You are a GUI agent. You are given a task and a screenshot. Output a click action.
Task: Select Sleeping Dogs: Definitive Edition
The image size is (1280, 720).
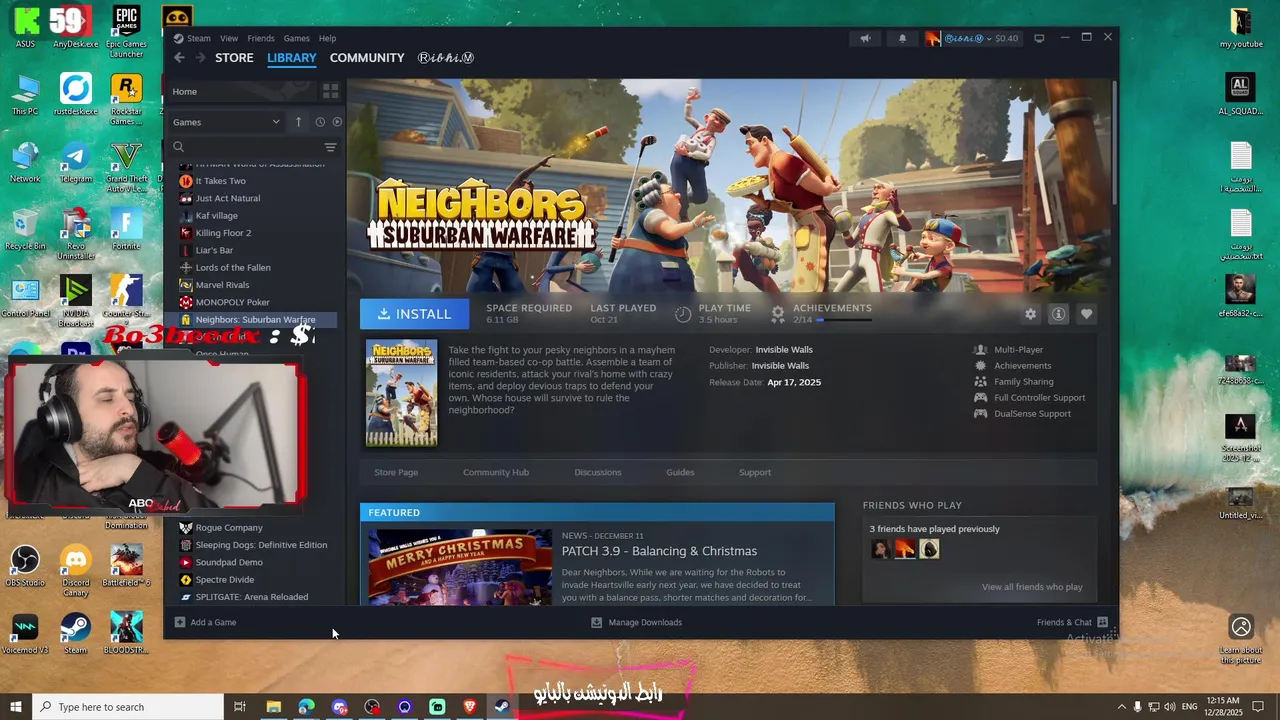(261, 545)
